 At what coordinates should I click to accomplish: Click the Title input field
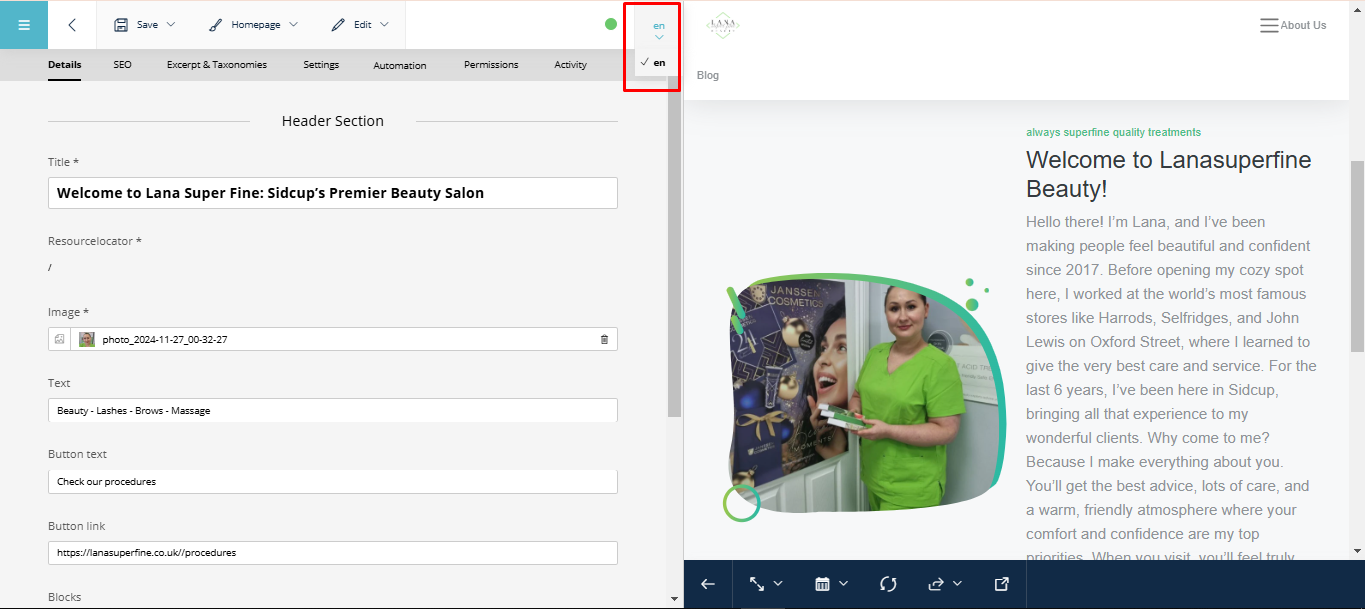[332, 193]
